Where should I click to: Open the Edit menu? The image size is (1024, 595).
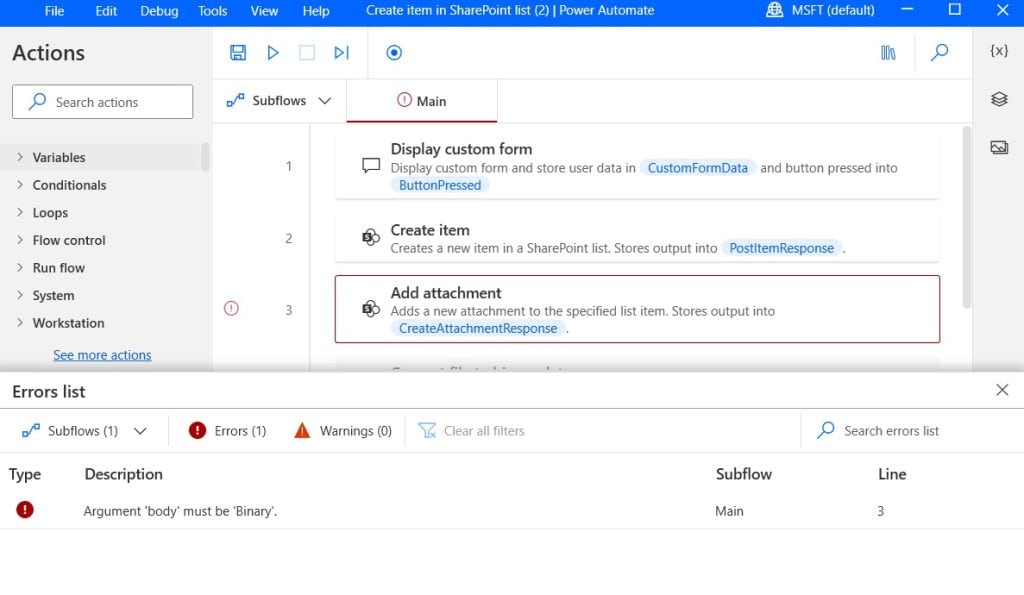coord(106,11)
